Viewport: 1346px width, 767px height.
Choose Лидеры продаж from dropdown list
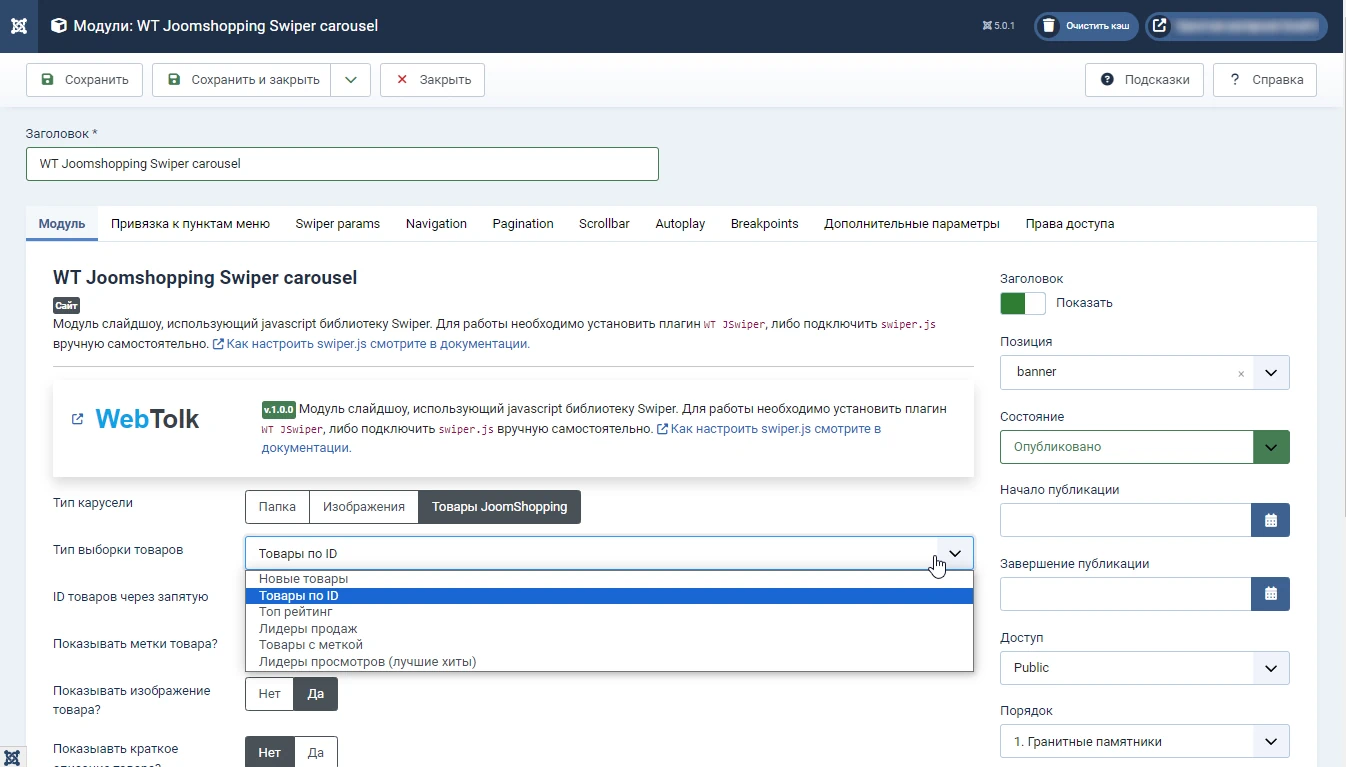308,629
